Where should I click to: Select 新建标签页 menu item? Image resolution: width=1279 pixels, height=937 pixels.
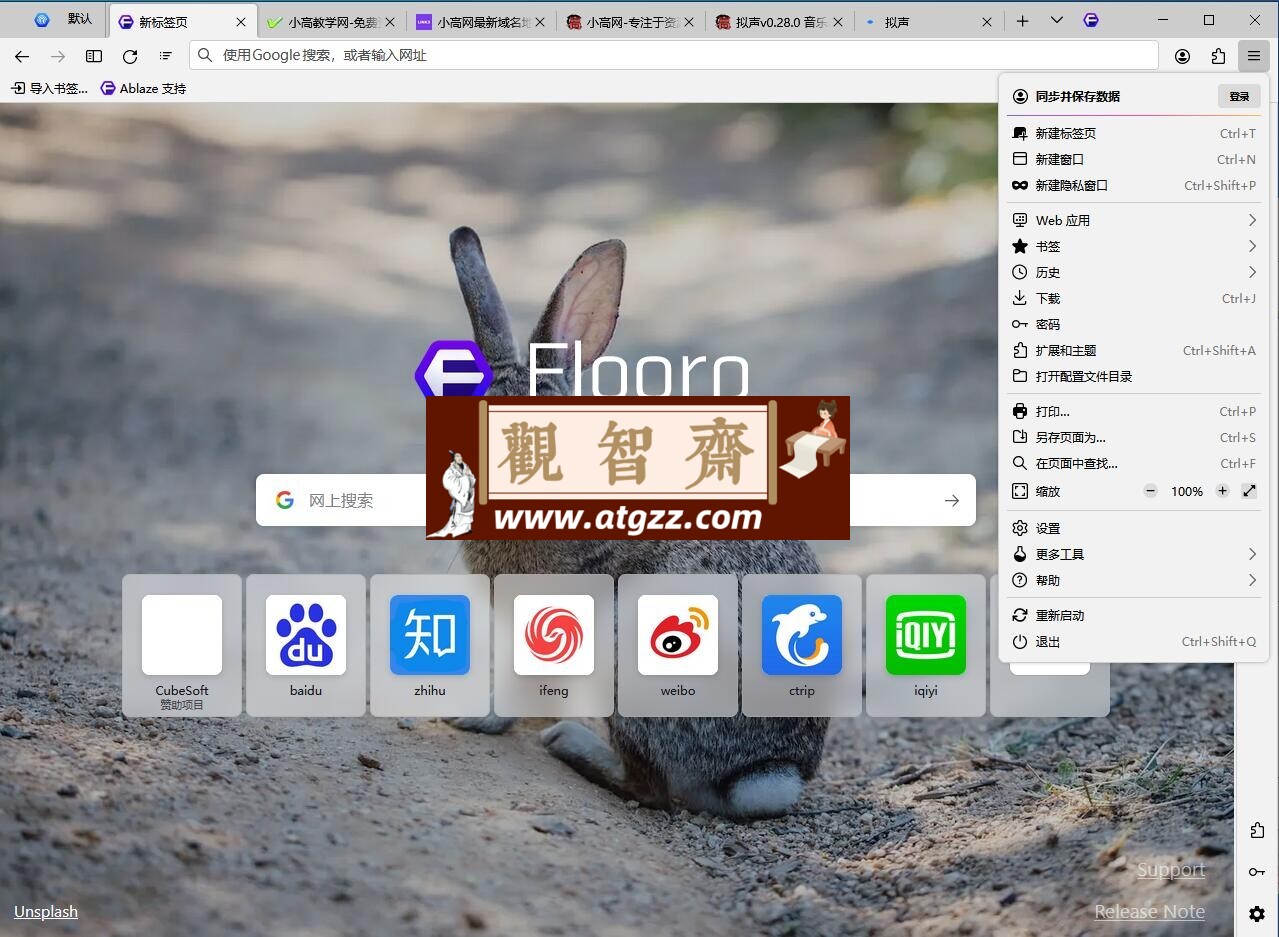tap(1134, 133)
